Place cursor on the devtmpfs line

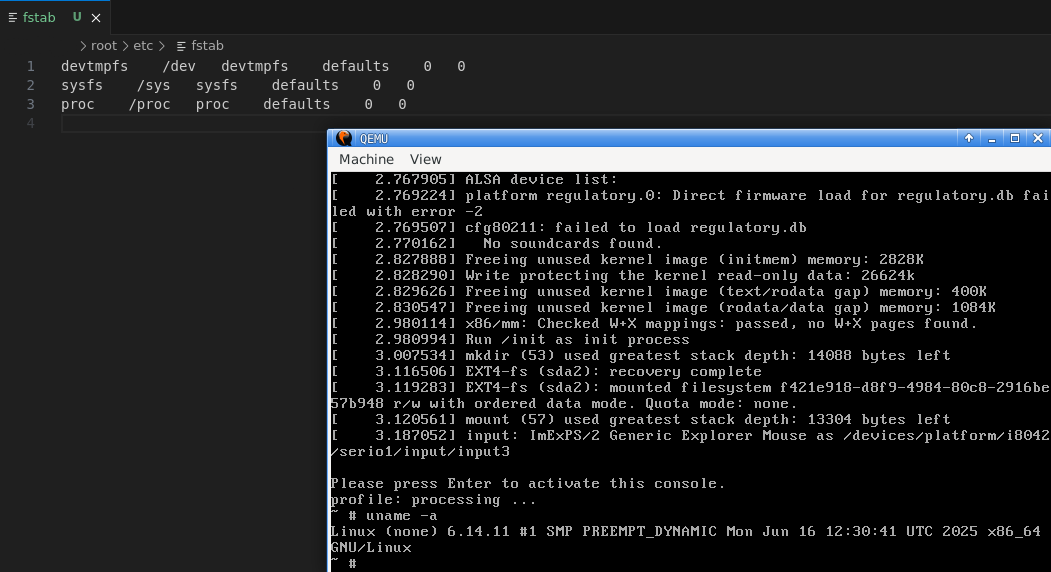263,66
